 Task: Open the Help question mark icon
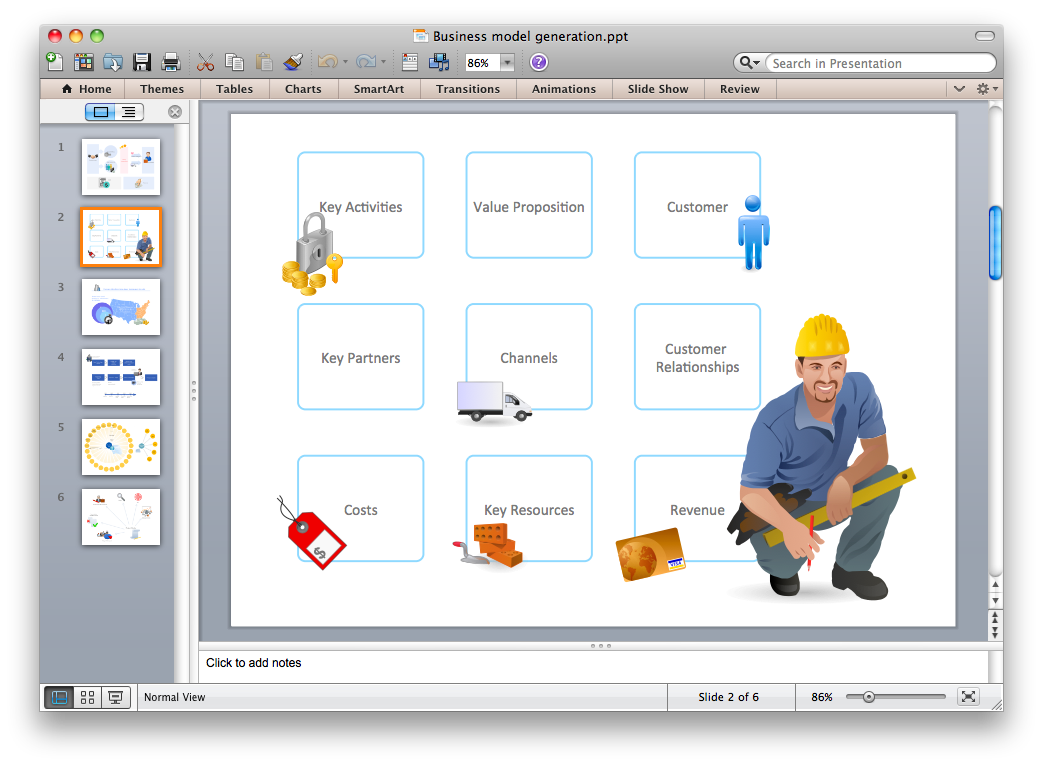pyautogui.click(x=539, y=62)
